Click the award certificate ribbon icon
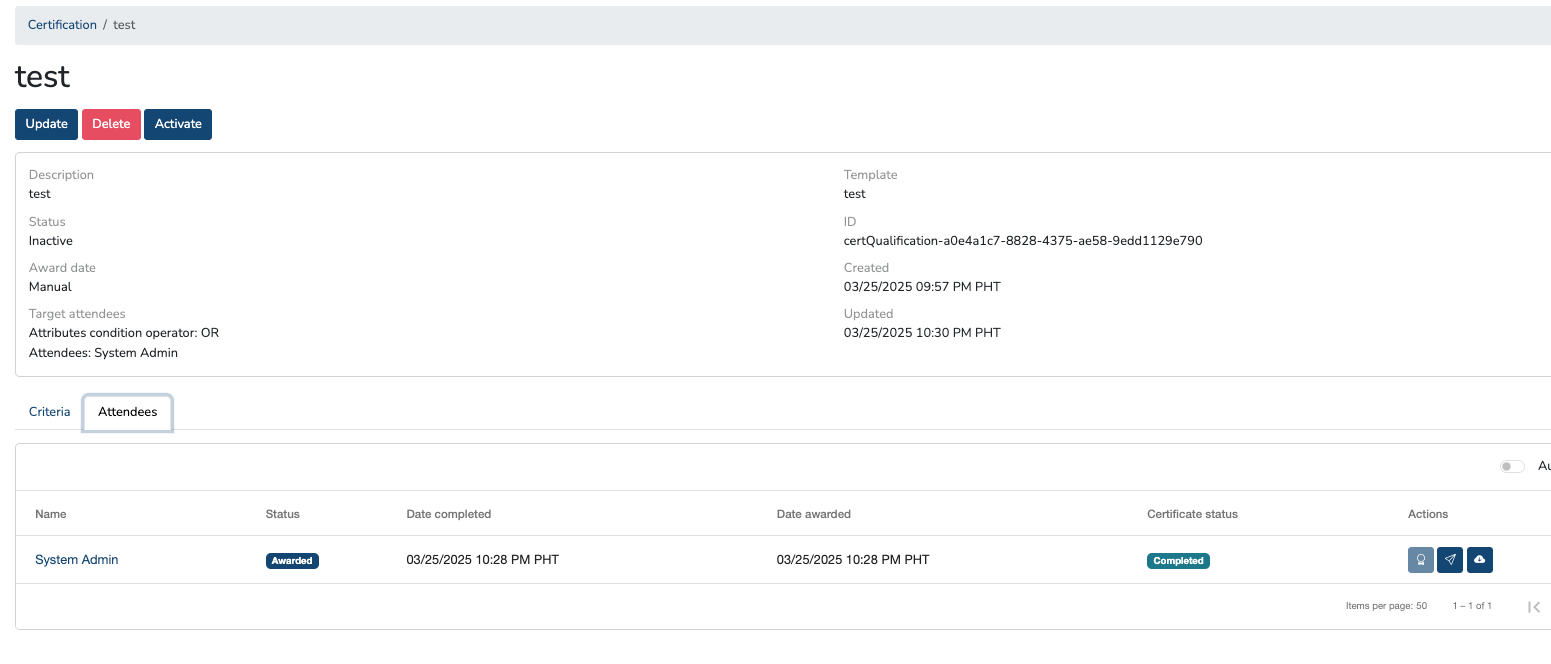The width and height of the screenshot is (1551, 664). [1420, 560]
